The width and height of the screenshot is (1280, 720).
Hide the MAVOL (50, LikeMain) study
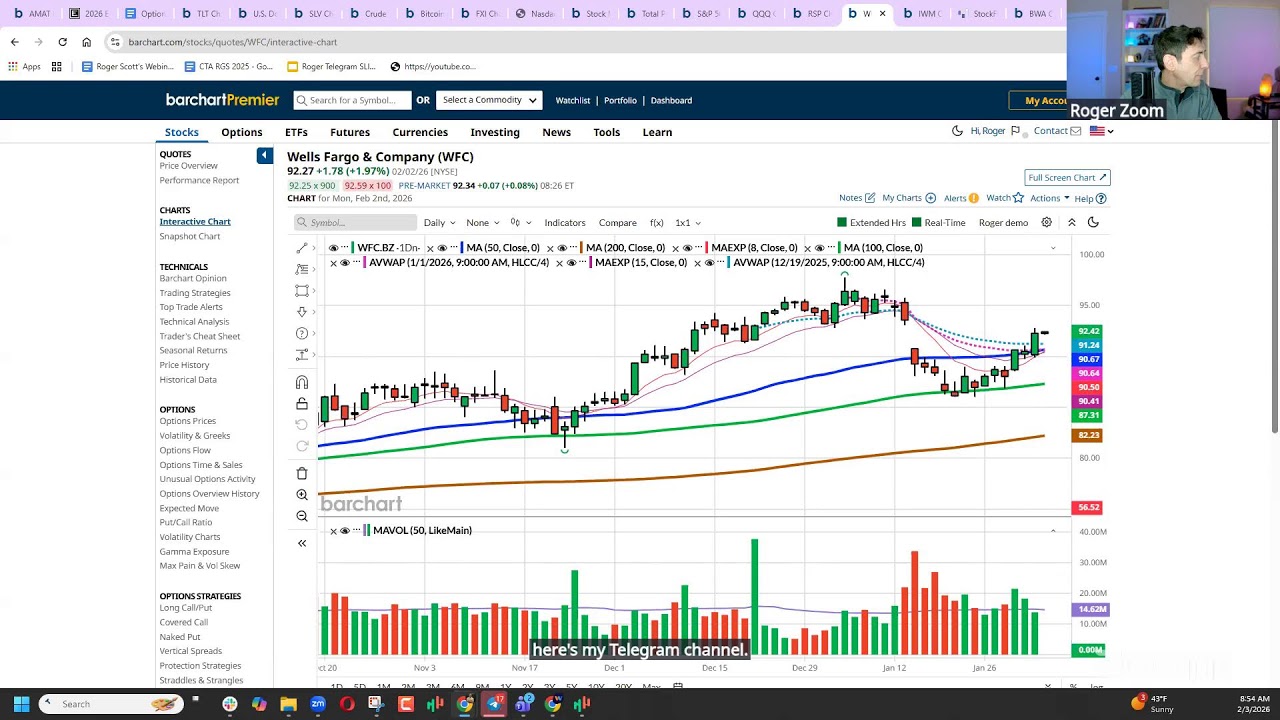point(345,531)
